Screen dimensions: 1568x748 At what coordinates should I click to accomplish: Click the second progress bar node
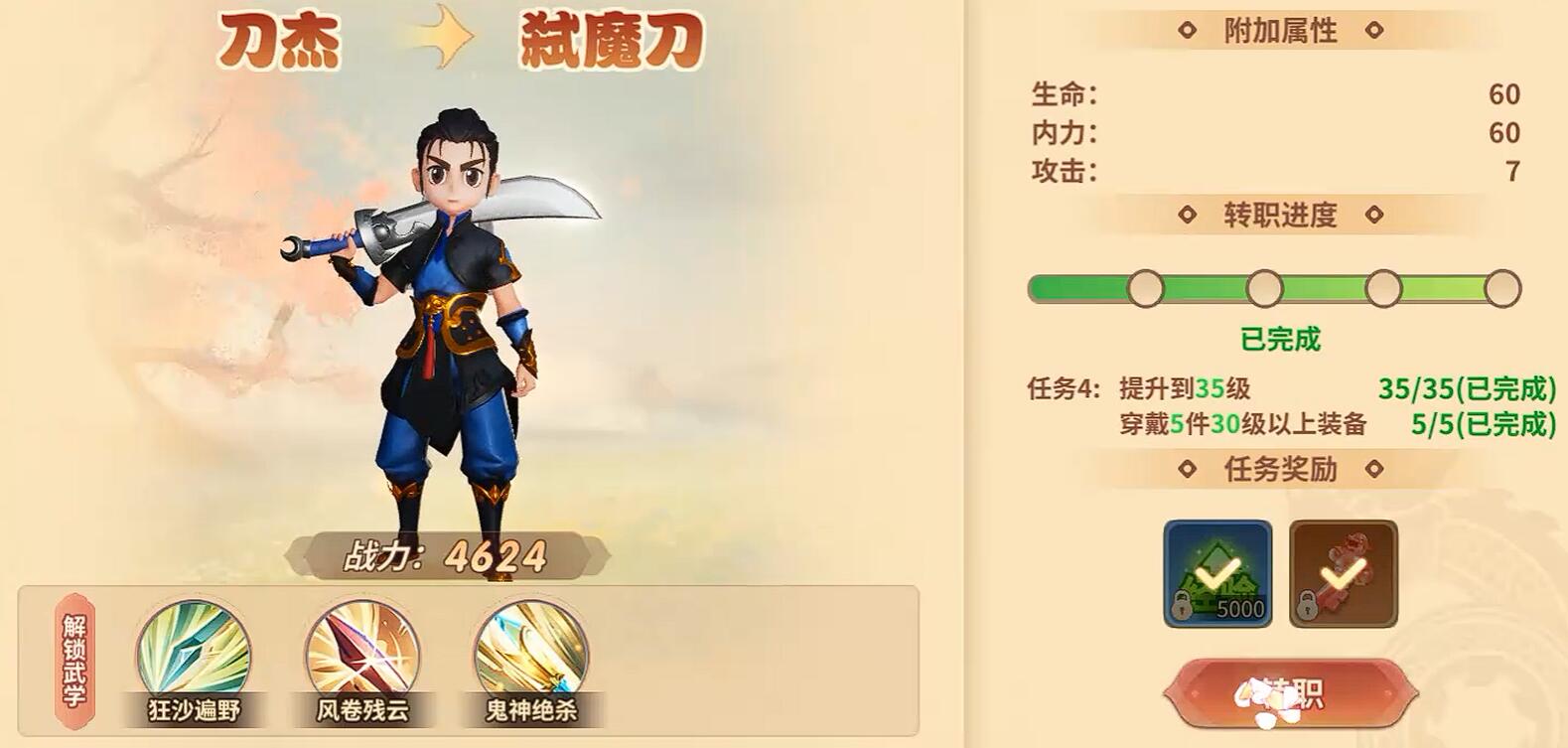click(x=1264, y=288)
